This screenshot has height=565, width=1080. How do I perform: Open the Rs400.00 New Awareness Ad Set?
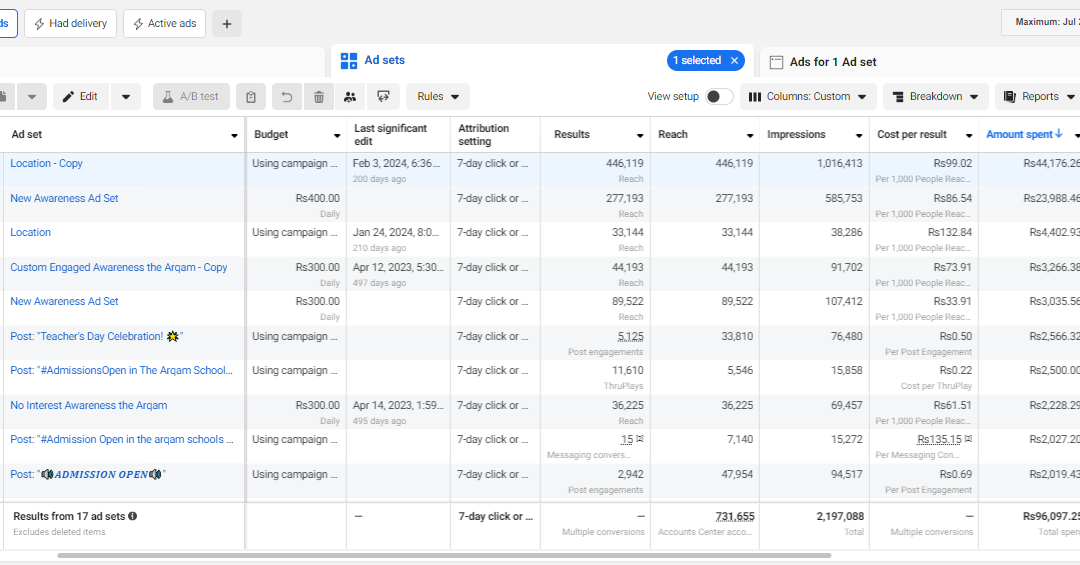64,198
